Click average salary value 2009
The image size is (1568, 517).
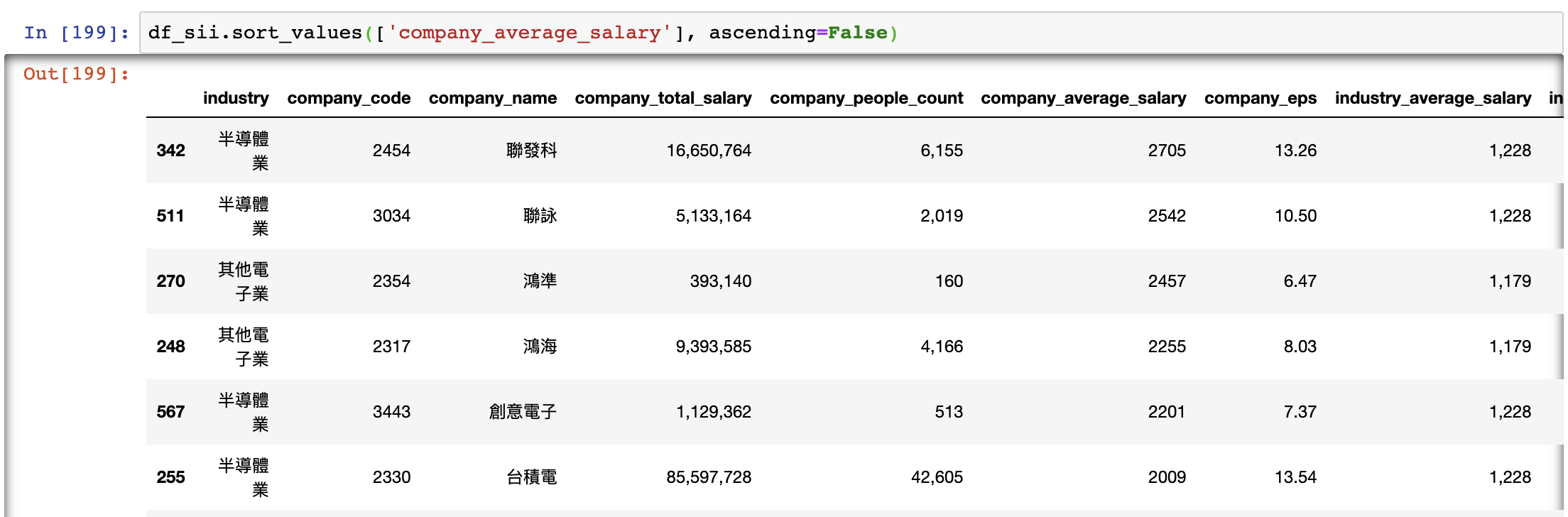(1167, 477)
